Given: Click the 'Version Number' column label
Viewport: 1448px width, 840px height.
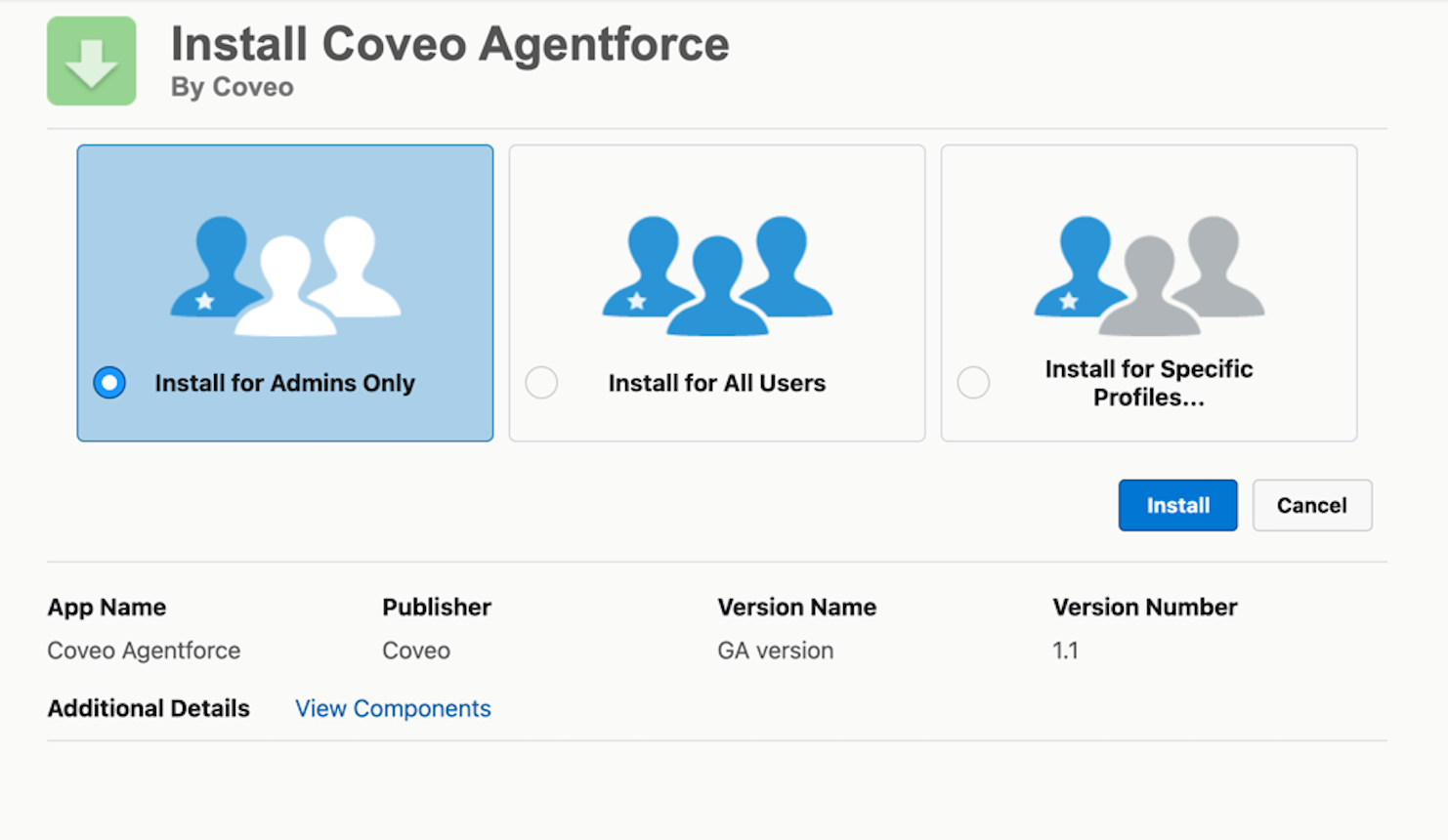Looking at the screenshot, I should tap(1145, 608).
